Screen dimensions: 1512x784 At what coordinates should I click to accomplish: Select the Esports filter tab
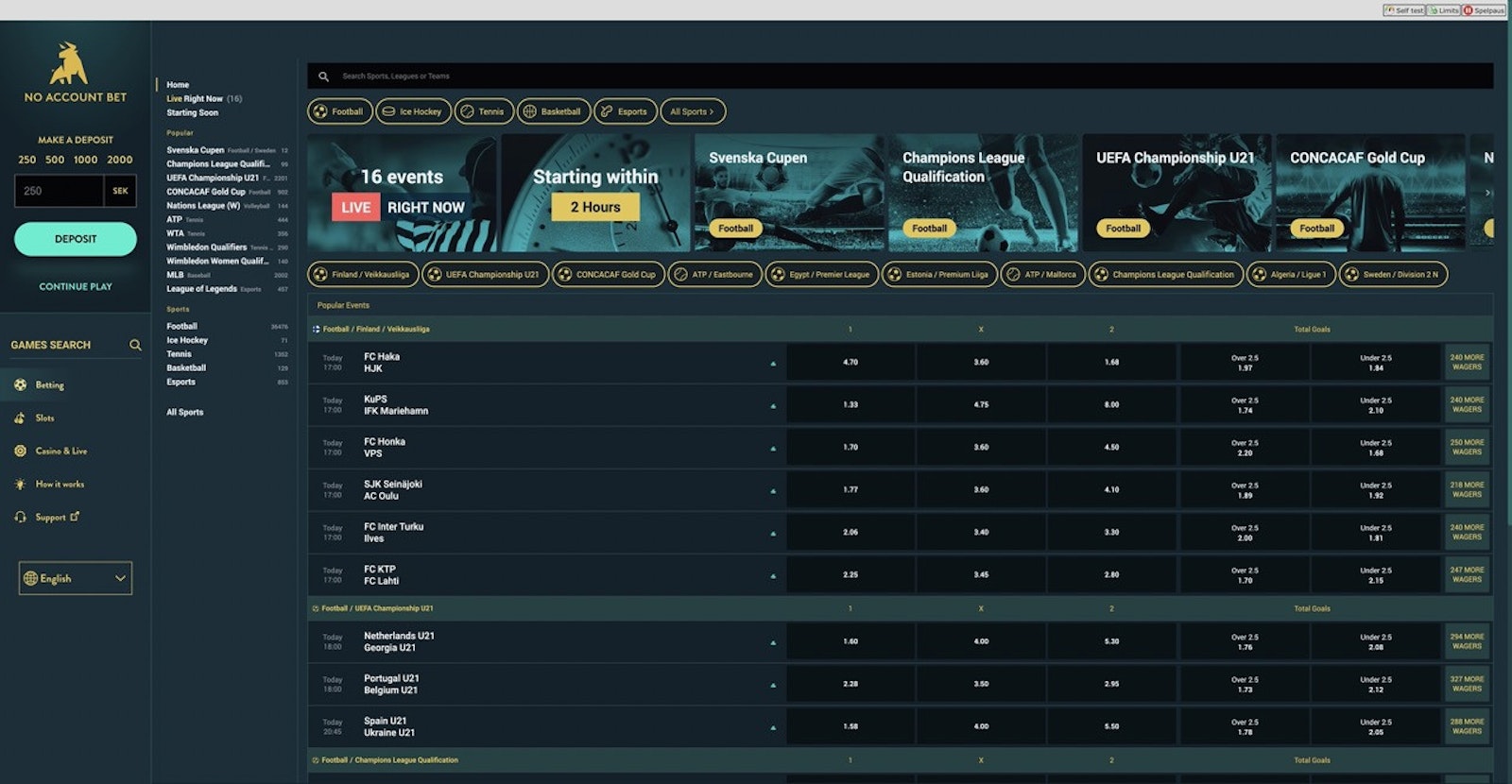point(625,111)
